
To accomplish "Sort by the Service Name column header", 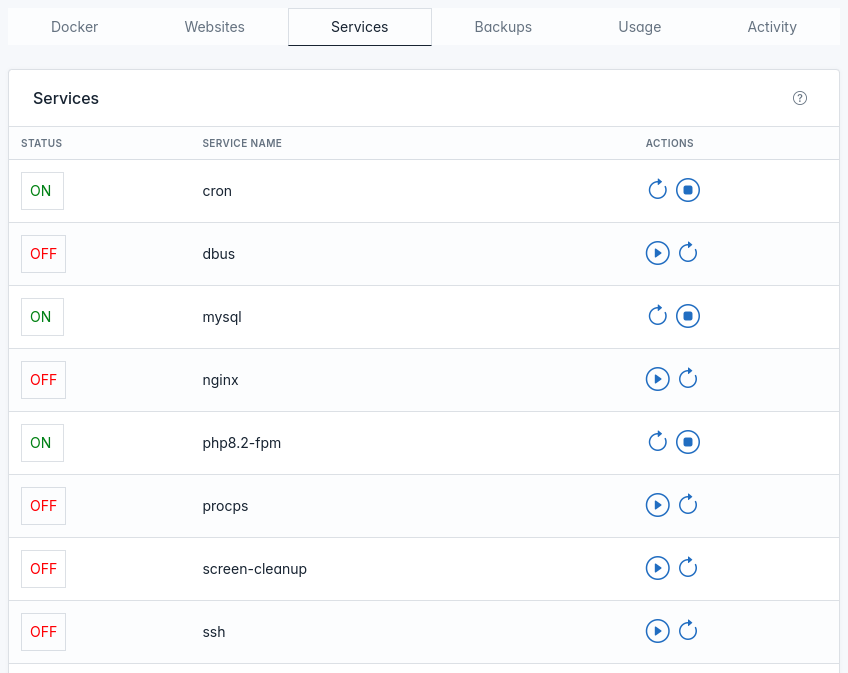I will pyautogui.click(x=242, y=143).
